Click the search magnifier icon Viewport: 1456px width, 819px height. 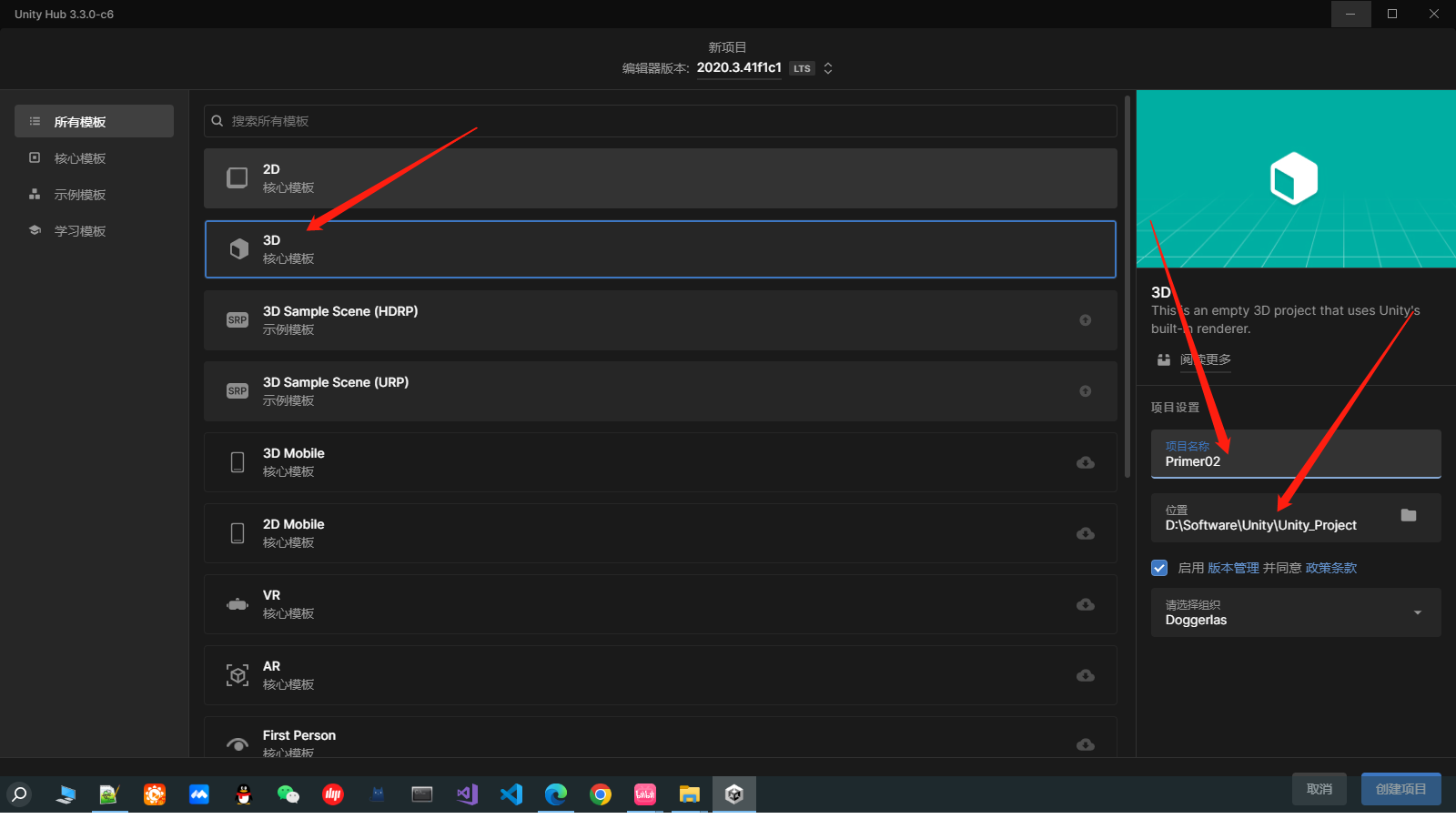click(217, 121)
